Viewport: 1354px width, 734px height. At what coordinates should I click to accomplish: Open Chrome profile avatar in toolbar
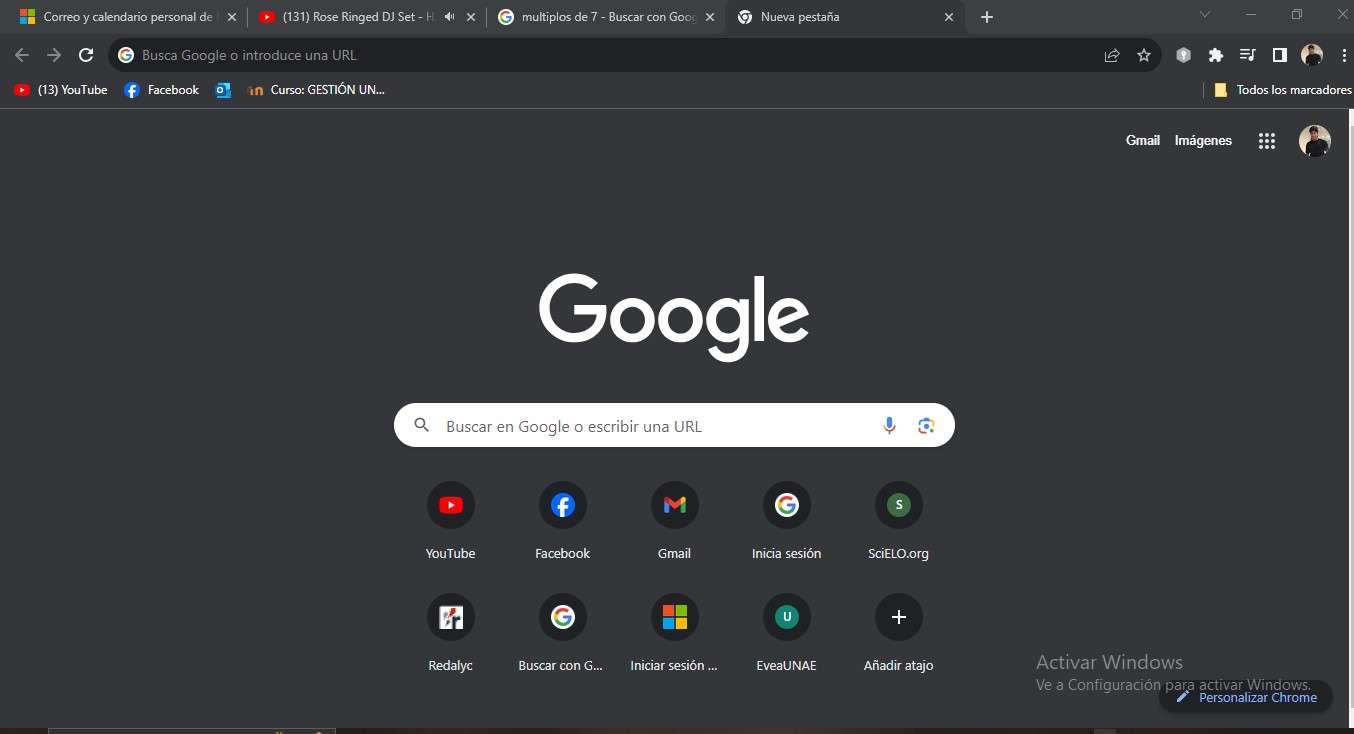(1312, 55)
